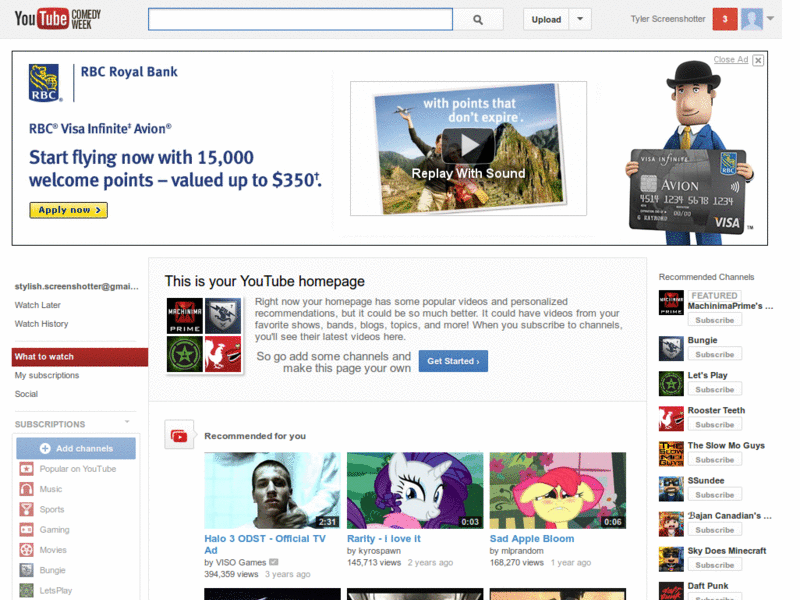Collapse the SUBSCRIPTIONS section arrow
This screenshot has height=600, width=800.
127,422
